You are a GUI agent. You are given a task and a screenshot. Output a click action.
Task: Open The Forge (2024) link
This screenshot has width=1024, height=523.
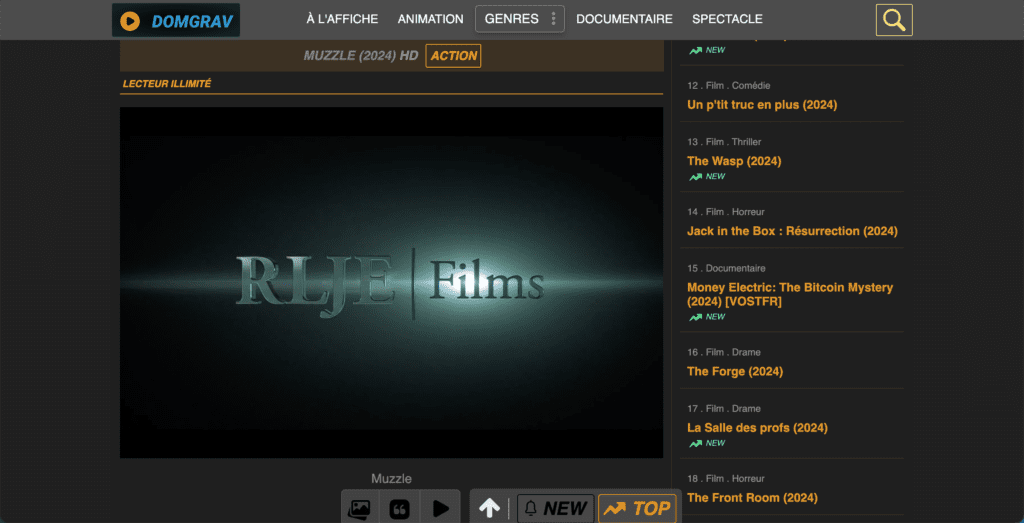point(735,372)
